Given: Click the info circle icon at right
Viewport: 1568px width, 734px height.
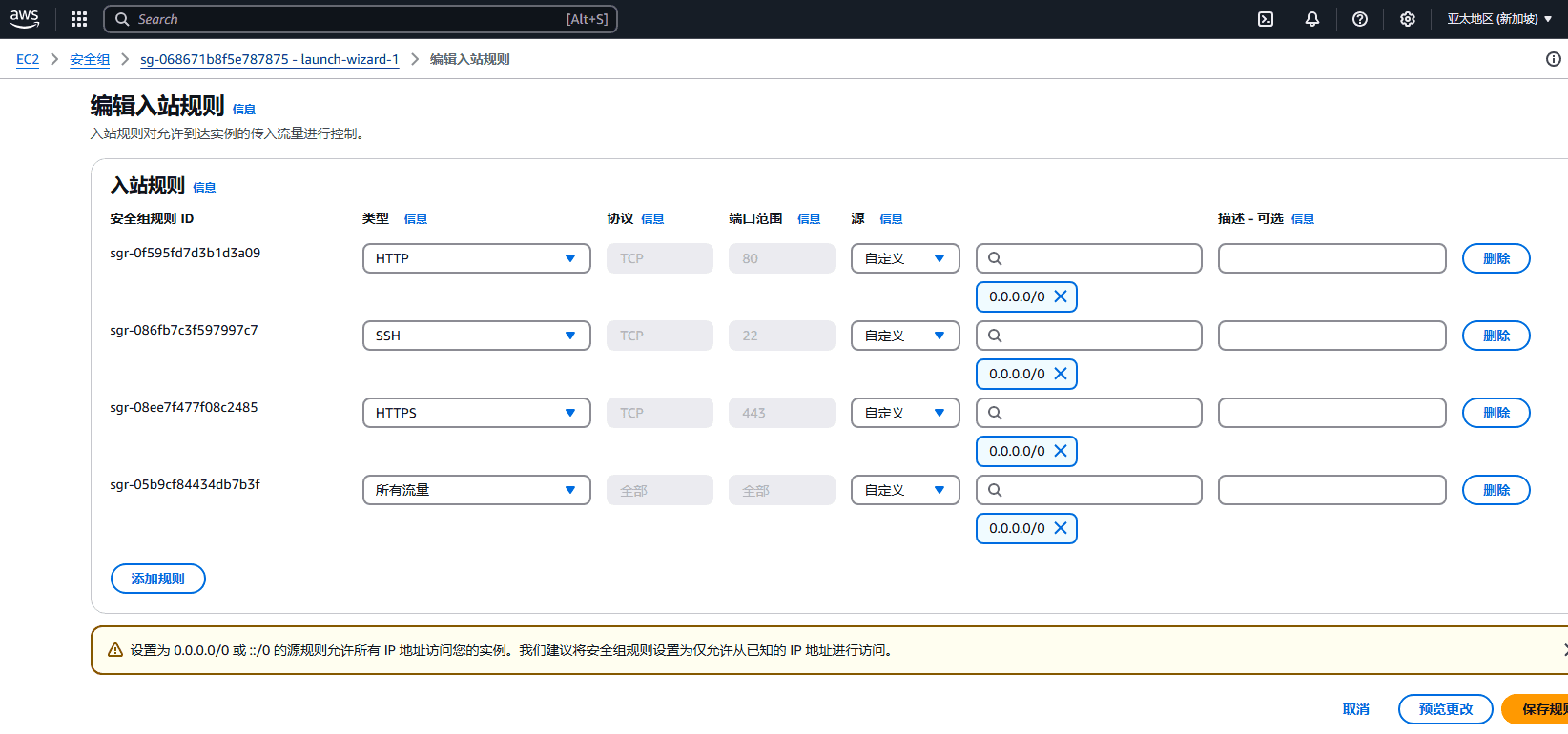Looking at the screenshot, I should tap(1554, 59).
